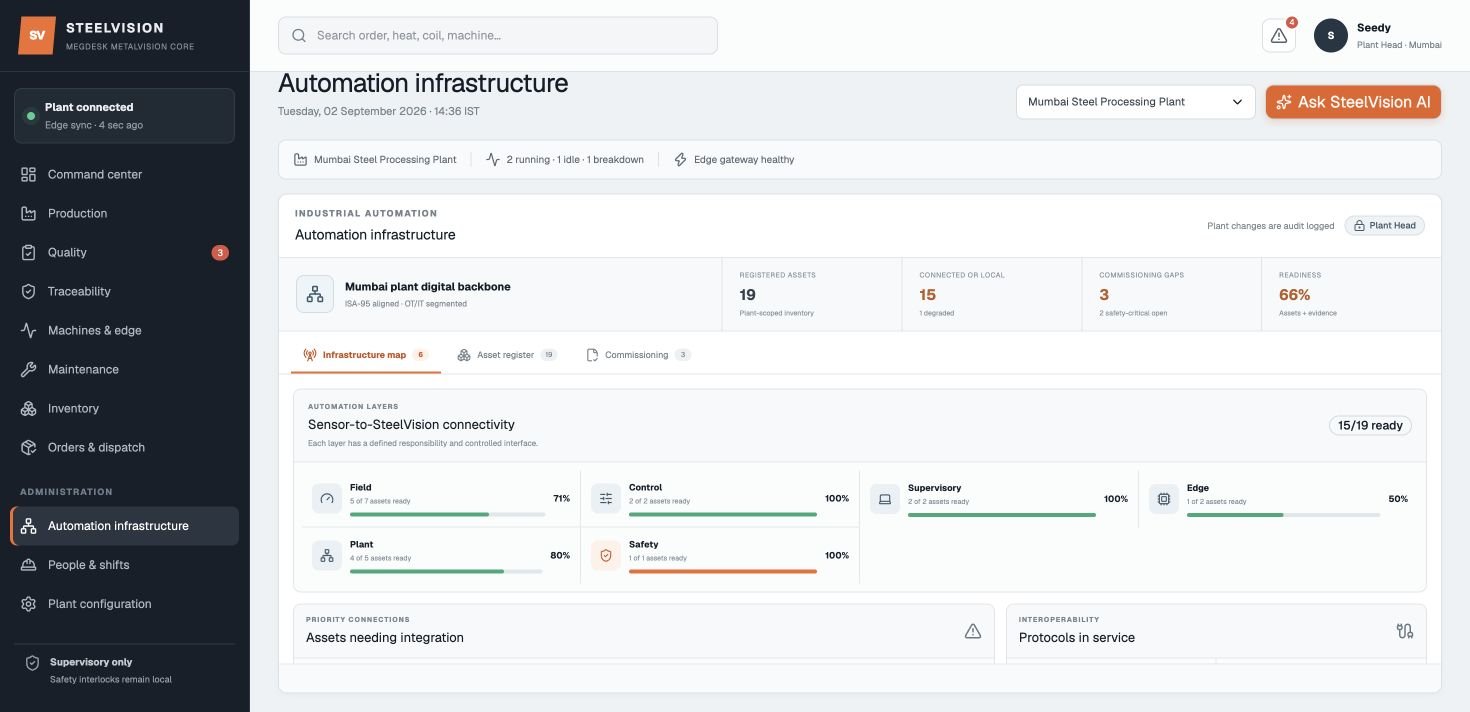Click the Command center grid icon
This screenshot has width=1470, height=712.
point(29,174)
